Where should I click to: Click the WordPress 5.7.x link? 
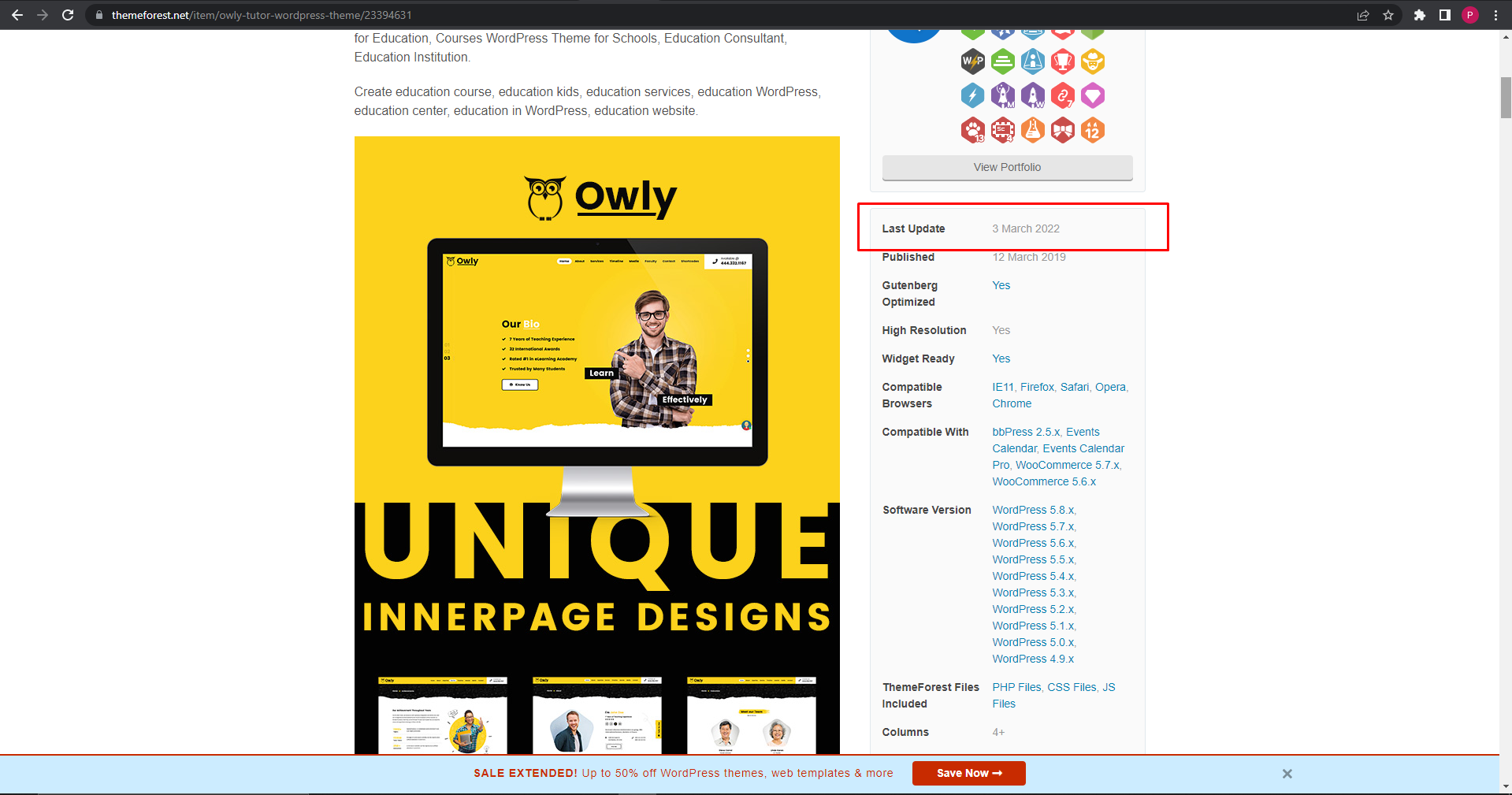[x=1033, y=526]
